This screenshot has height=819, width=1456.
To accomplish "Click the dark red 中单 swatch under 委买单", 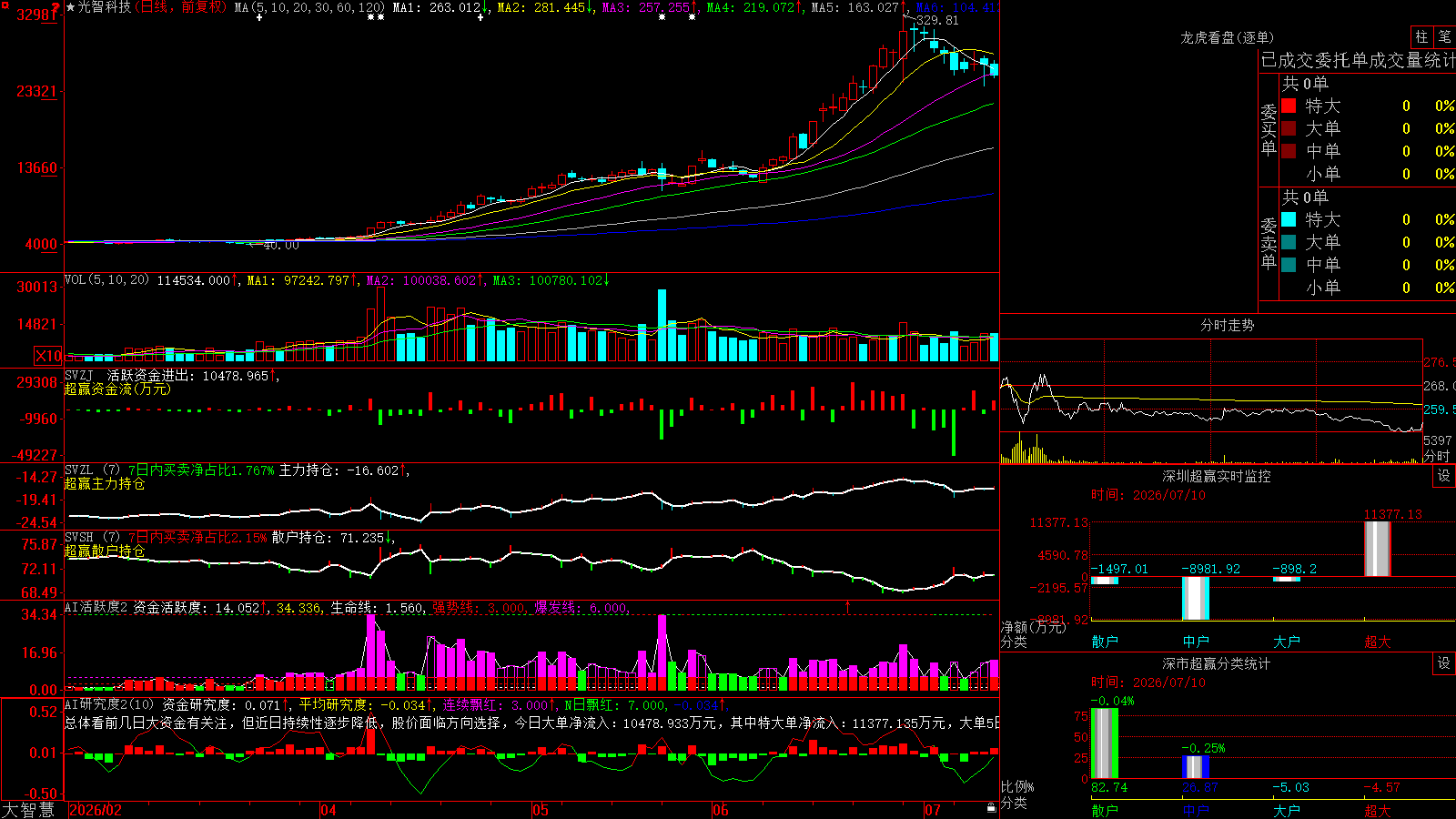I will 1289,151.
